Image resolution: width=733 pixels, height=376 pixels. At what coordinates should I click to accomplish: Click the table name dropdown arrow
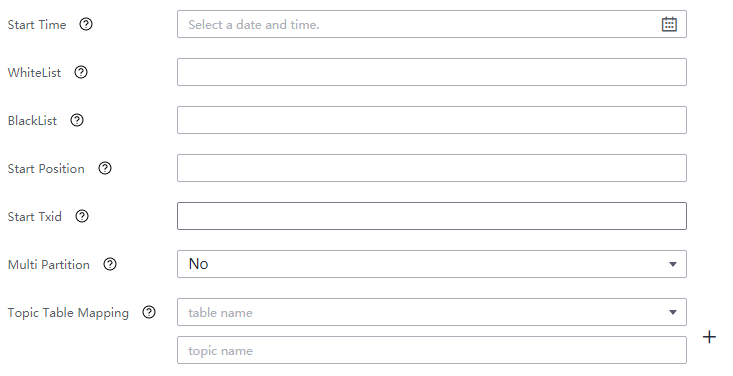tap(673, 312)
